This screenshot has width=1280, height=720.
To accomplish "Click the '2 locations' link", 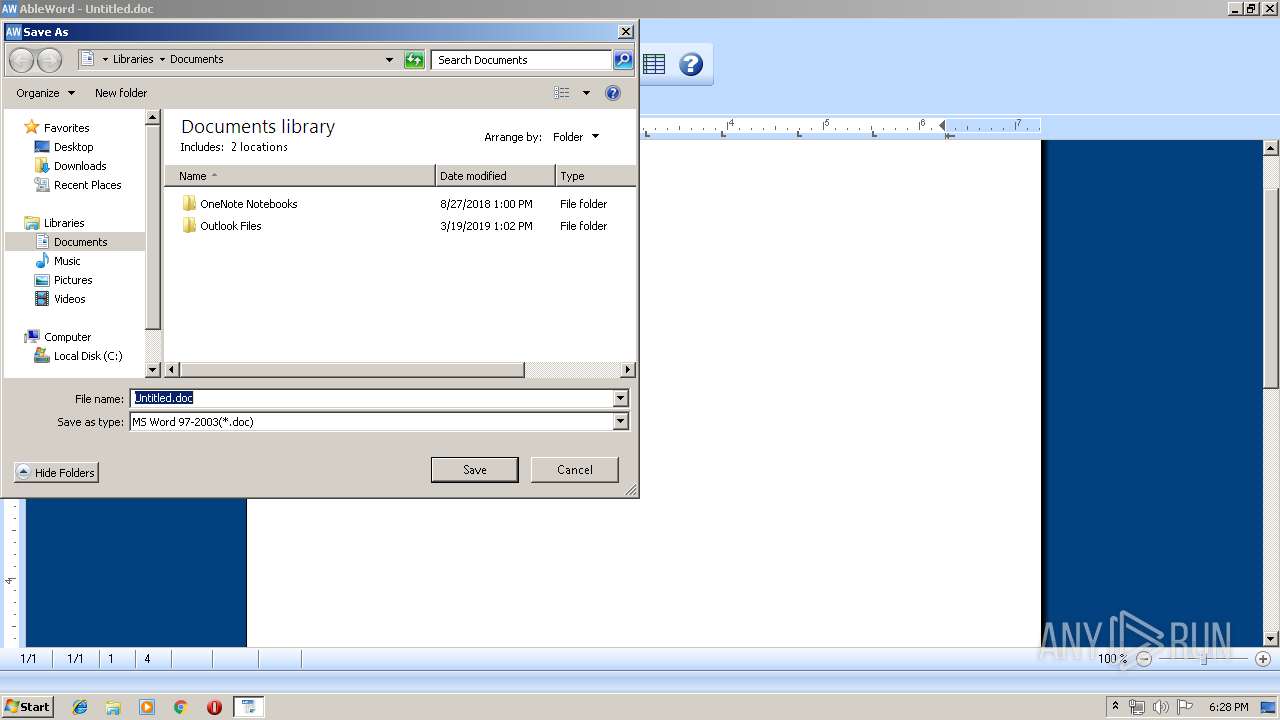I will pos(259,147).
